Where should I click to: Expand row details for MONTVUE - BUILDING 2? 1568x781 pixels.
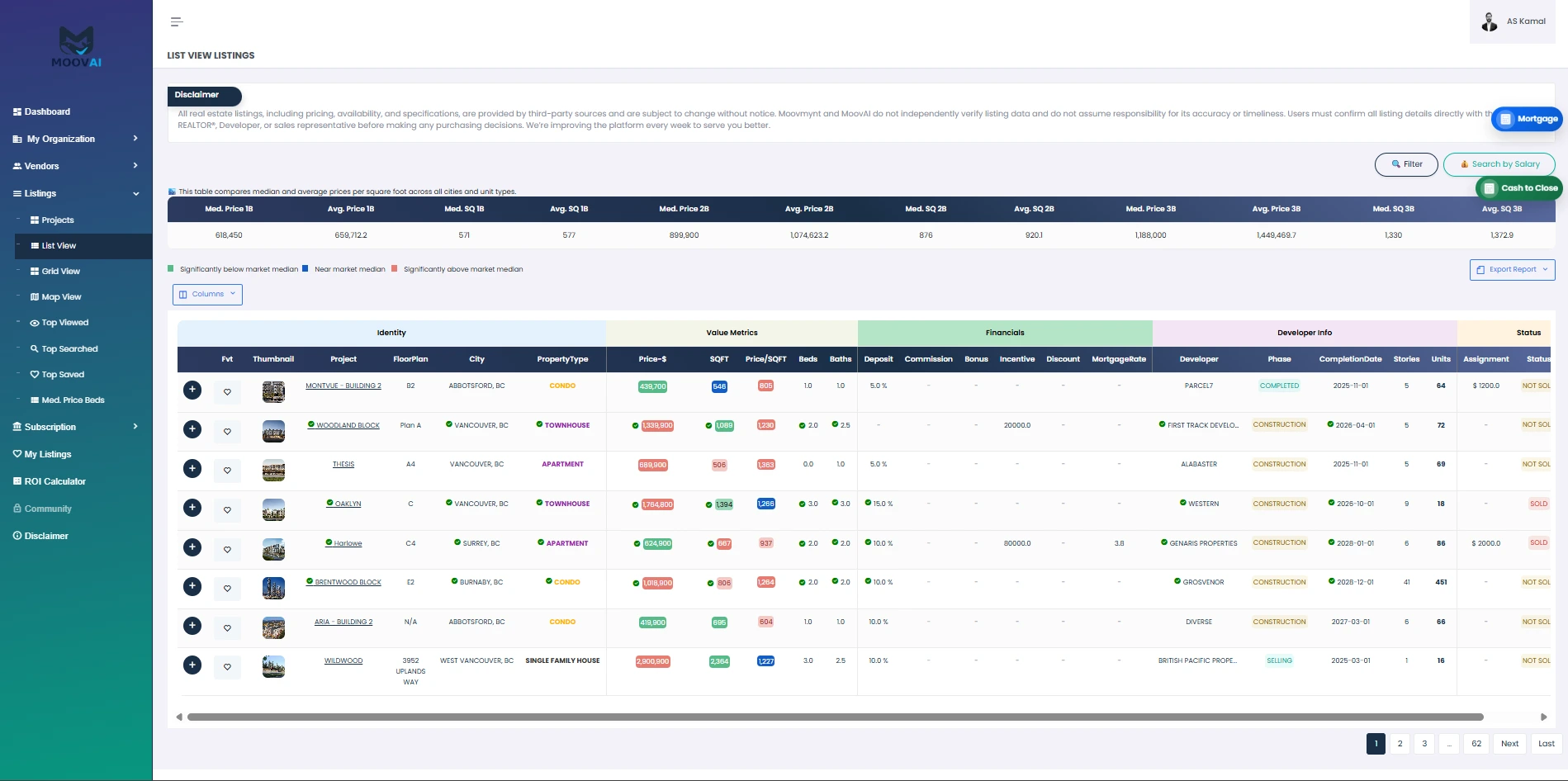[x=192, y=390]
